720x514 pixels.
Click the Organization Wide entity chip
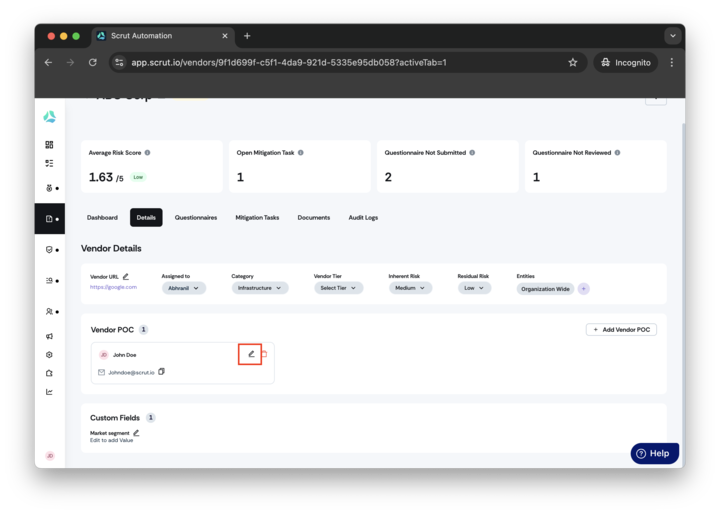546,289
